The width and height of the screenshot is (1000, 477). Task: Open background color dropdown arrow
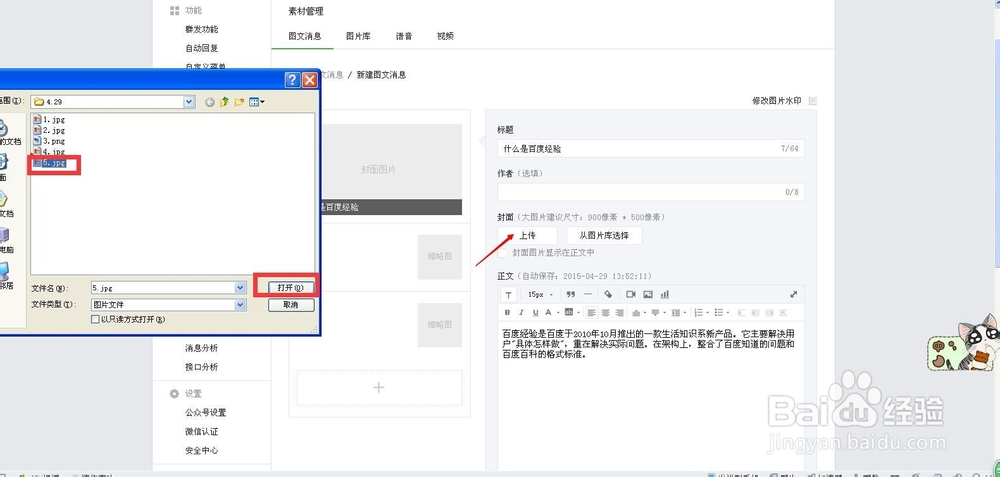[x=578, y=312]
